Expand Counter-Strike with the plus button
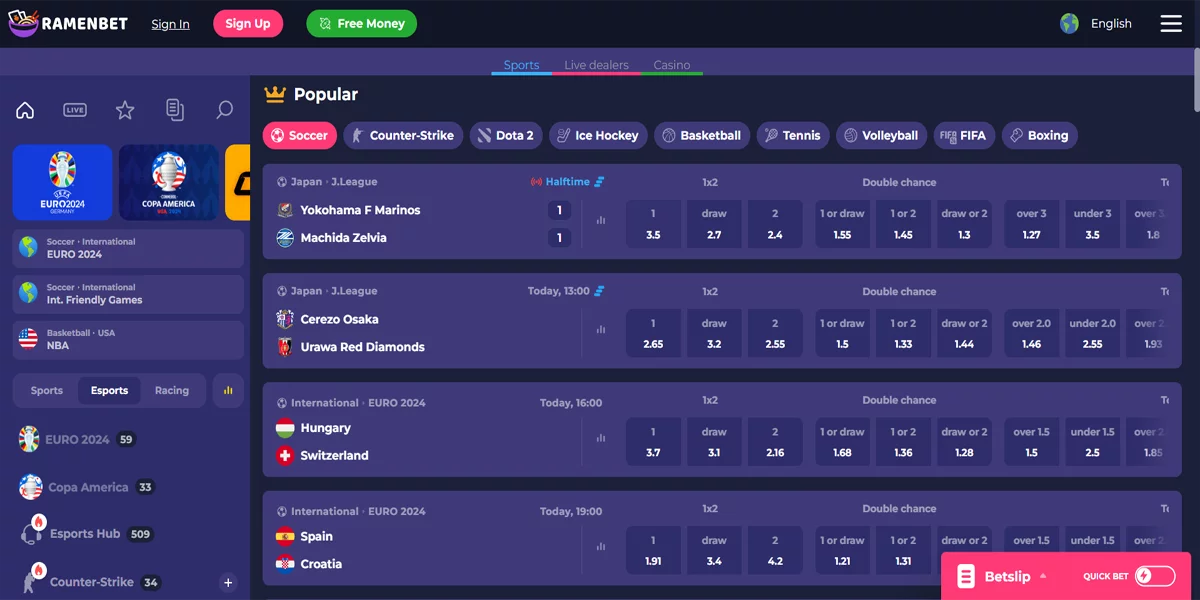This screenshot has width=1200, height=600. [x=228, y=582]
